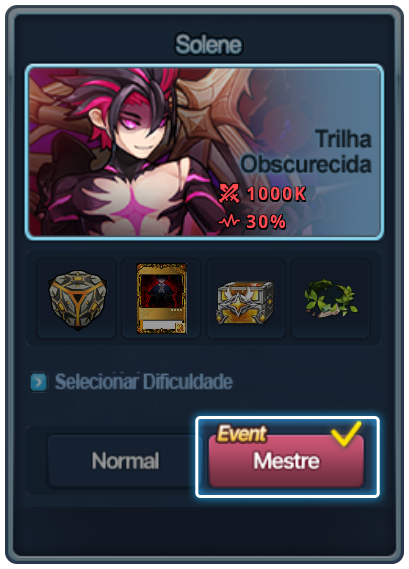409x569 pixels.
Task: Toggle the yellow checkmark on Mestre
Action: point(346,433)
